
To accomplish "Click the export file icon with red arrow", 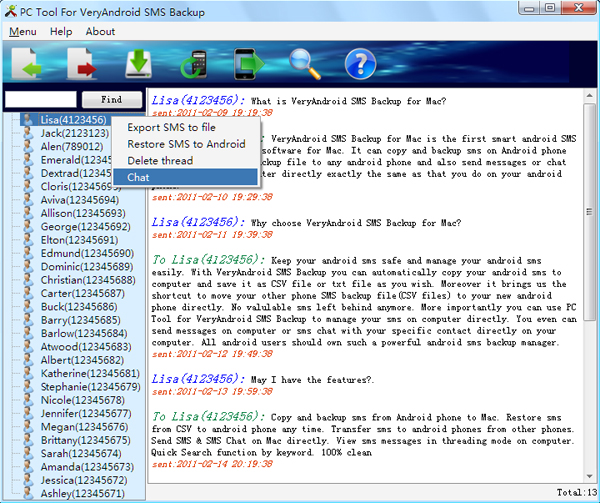I will 82,63.
